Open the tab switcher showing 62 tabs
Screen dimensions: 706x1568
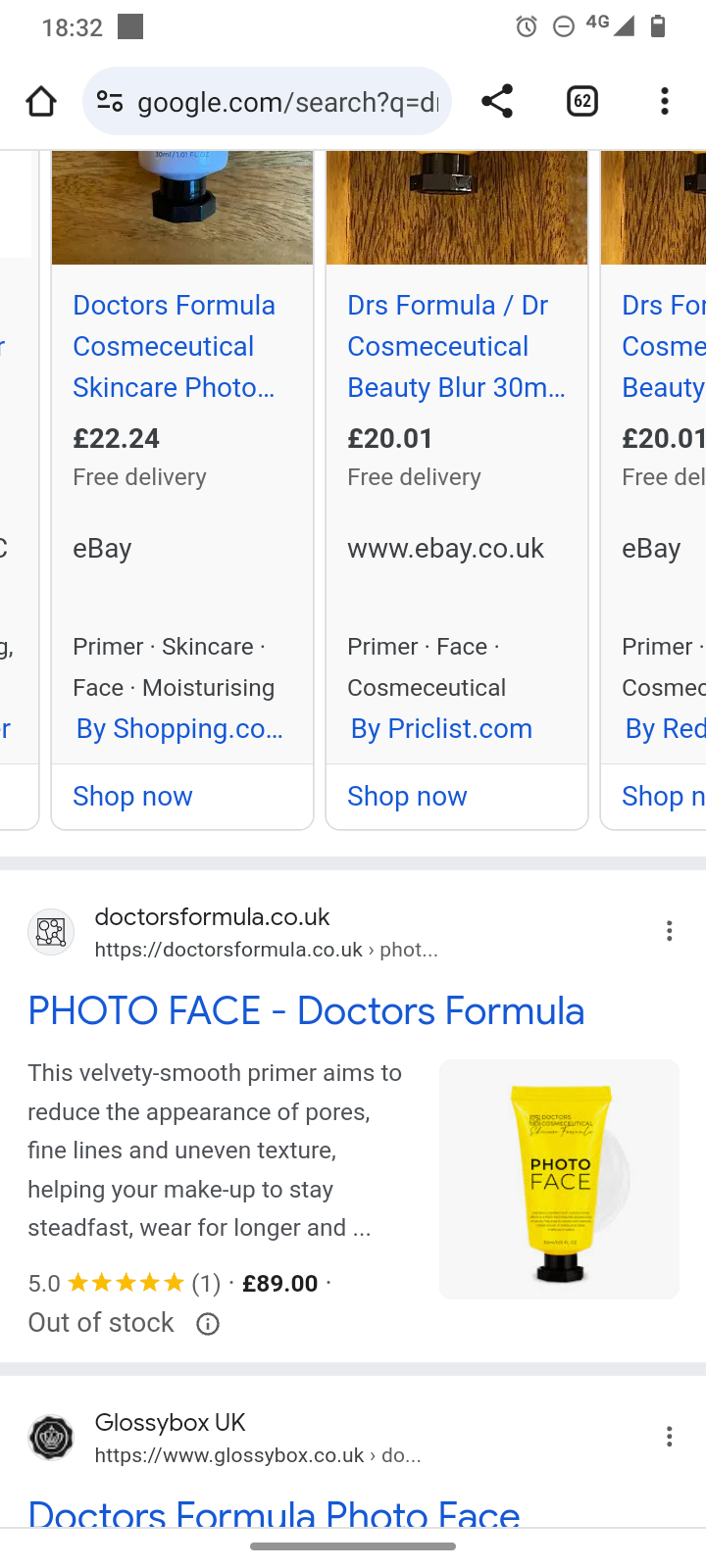pyautogui.click(x=582, y=101)
